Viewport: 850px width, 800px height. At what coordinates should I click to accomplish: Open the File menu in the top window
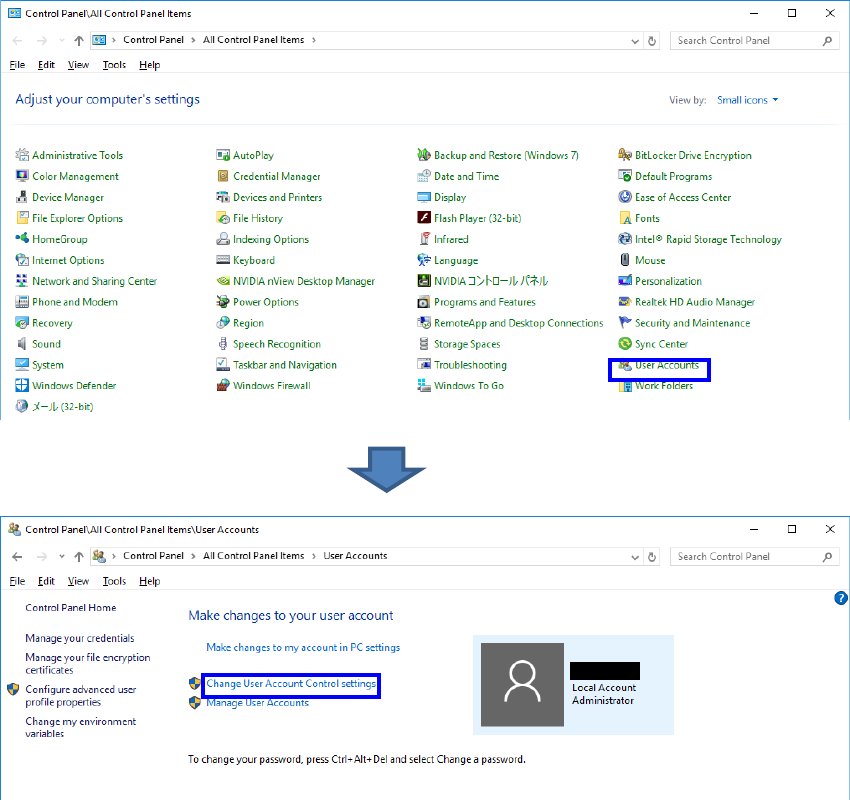(17, 65)
